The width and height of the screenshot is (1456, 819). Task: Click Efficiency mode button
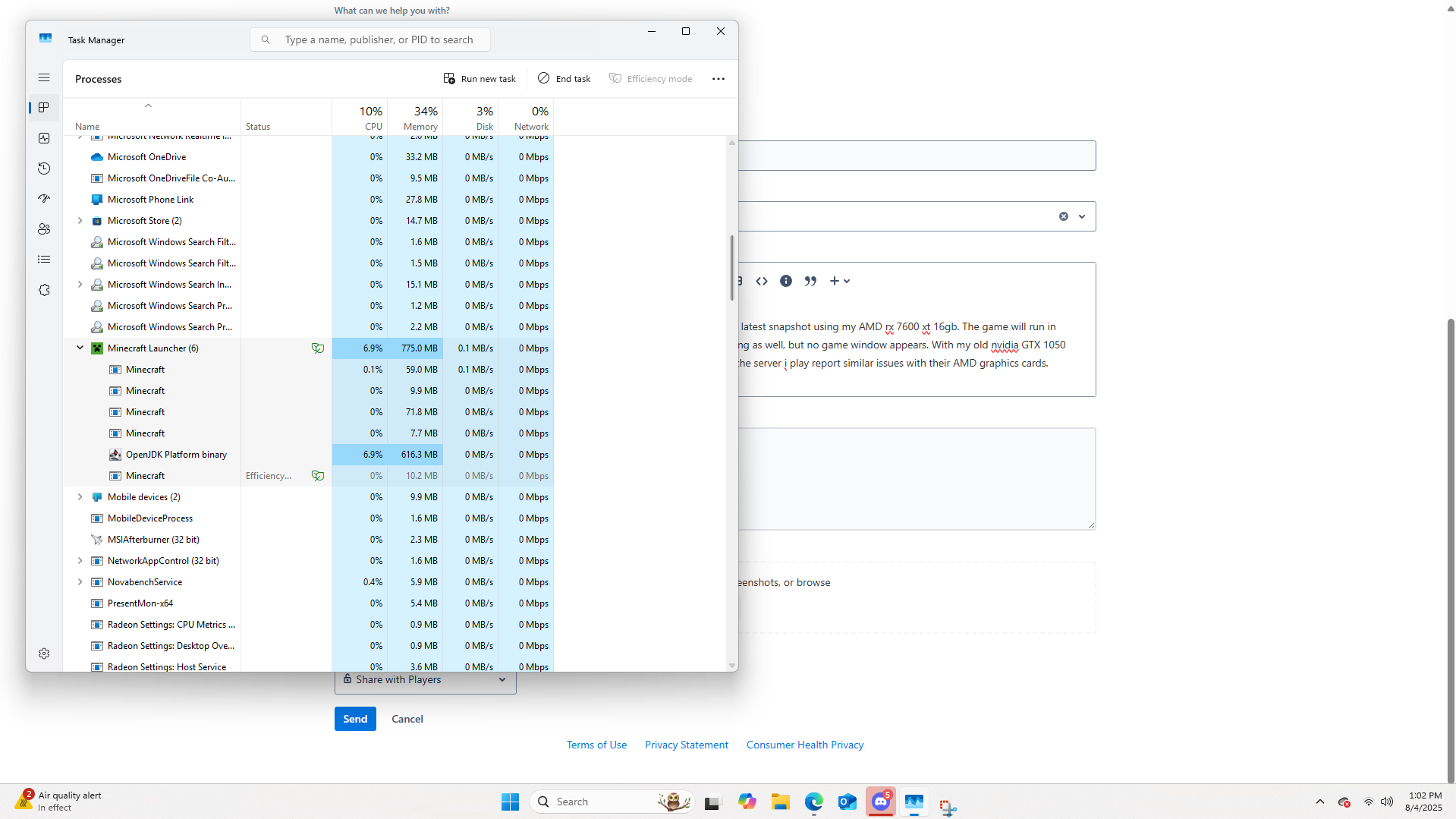[x=651, y=79]
